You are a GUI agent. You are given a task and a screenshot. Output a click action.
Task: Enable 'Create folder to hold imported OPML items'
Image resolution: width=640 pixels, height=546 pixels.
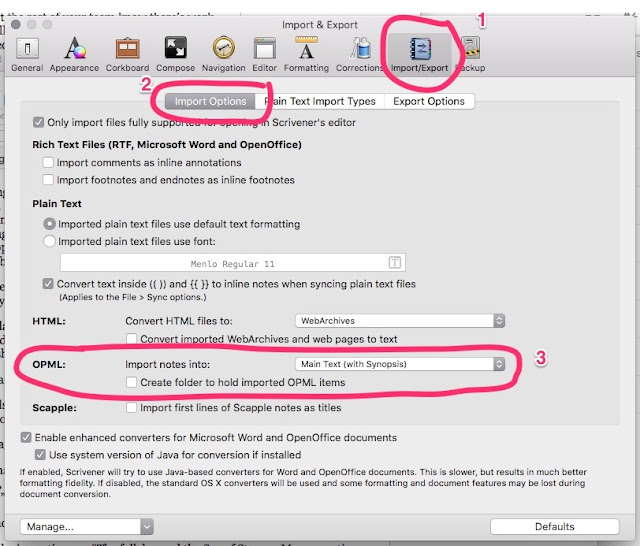(131, 382)
